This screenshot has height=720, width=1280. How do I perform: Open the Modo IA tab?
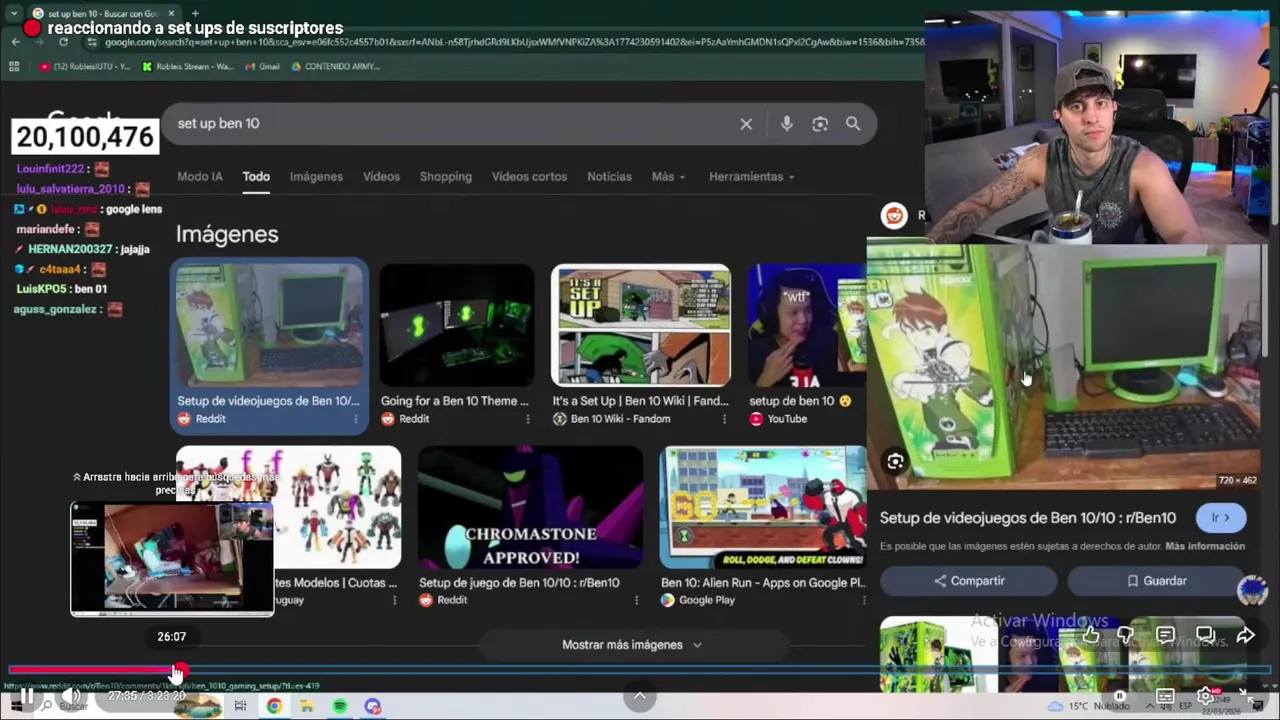(x=200, y=176)
